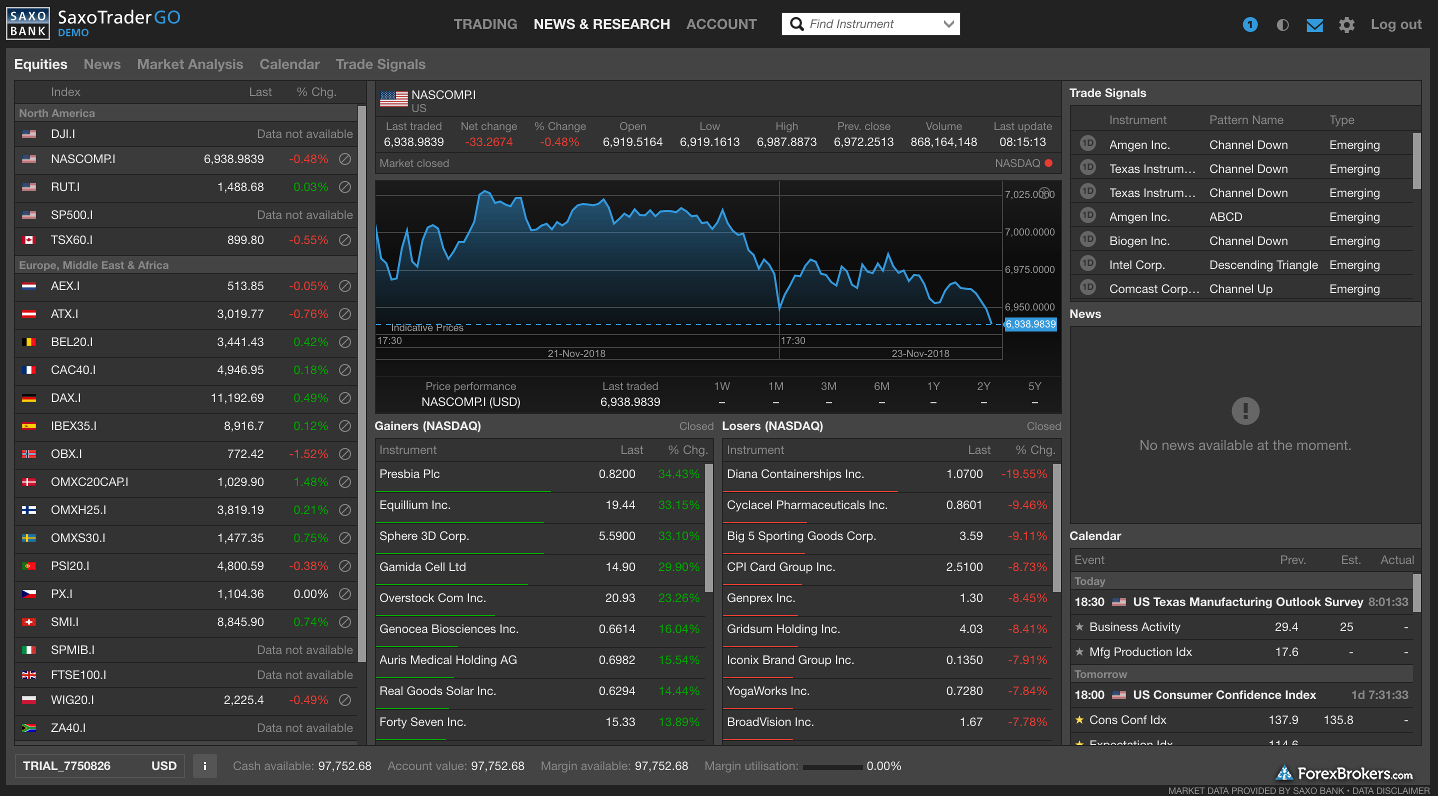Screen dimensions: 1438x796
Task: Open the TRADING menu
Action: click(x=485, y=24)
